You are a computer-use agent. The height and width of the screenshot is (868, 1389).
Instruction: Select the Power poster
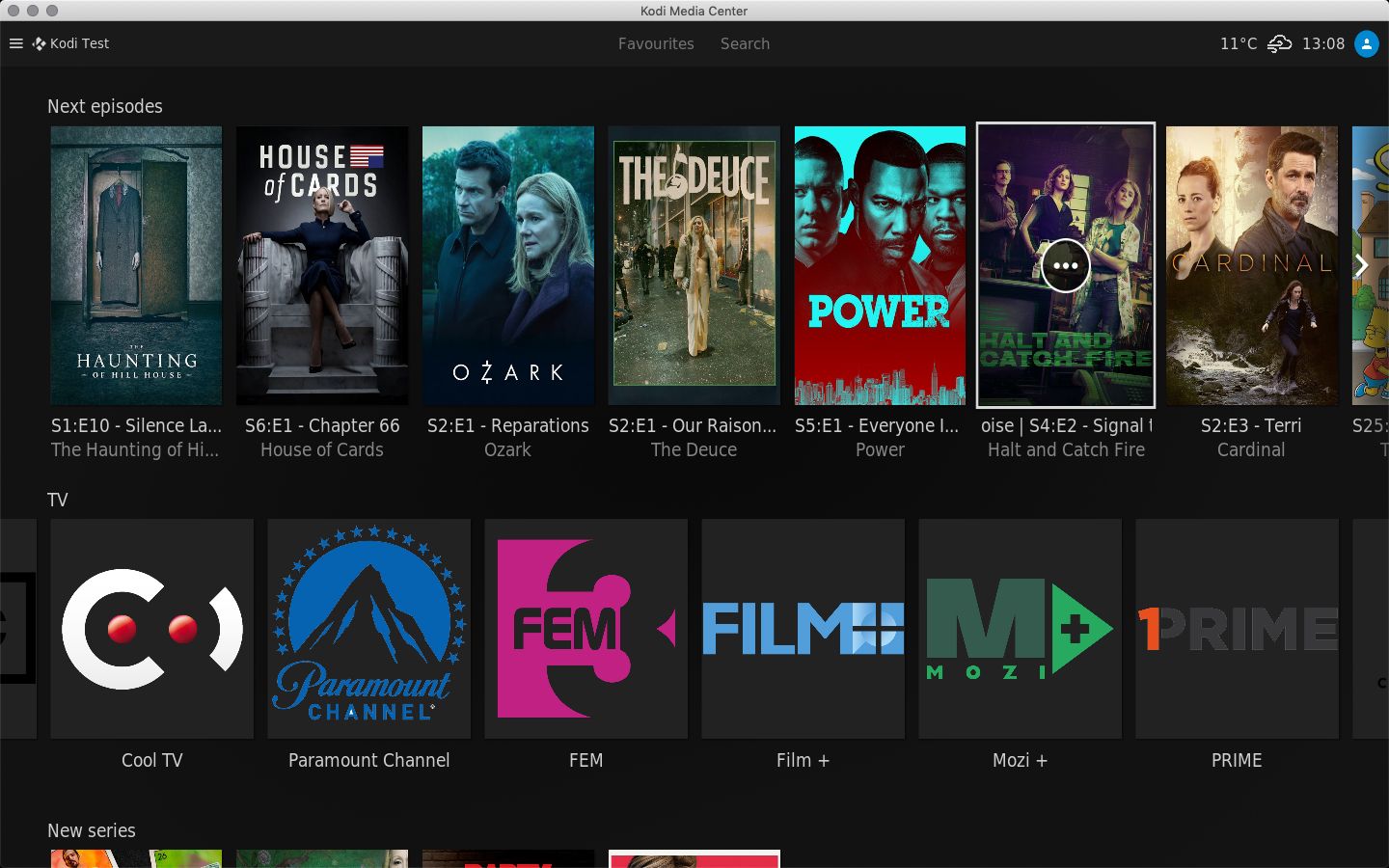pyautogui.click(x=880, y=265)
